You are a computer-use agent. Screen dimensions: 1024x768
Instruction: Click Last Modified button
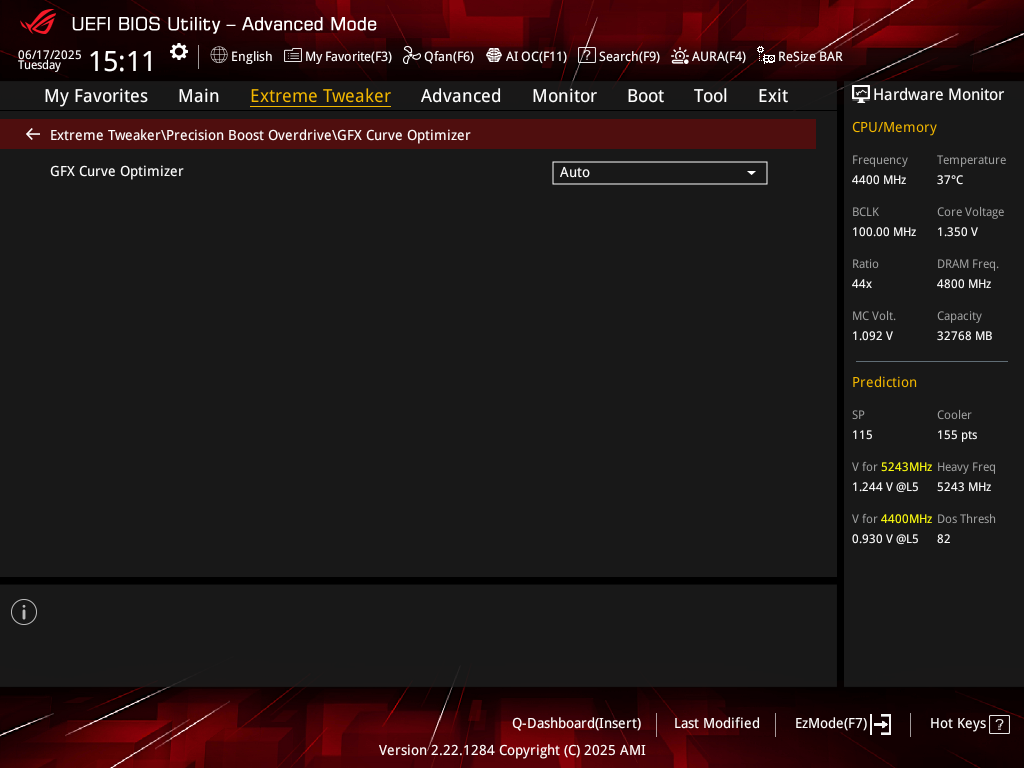pyautogui.click(x=716, y=724)
